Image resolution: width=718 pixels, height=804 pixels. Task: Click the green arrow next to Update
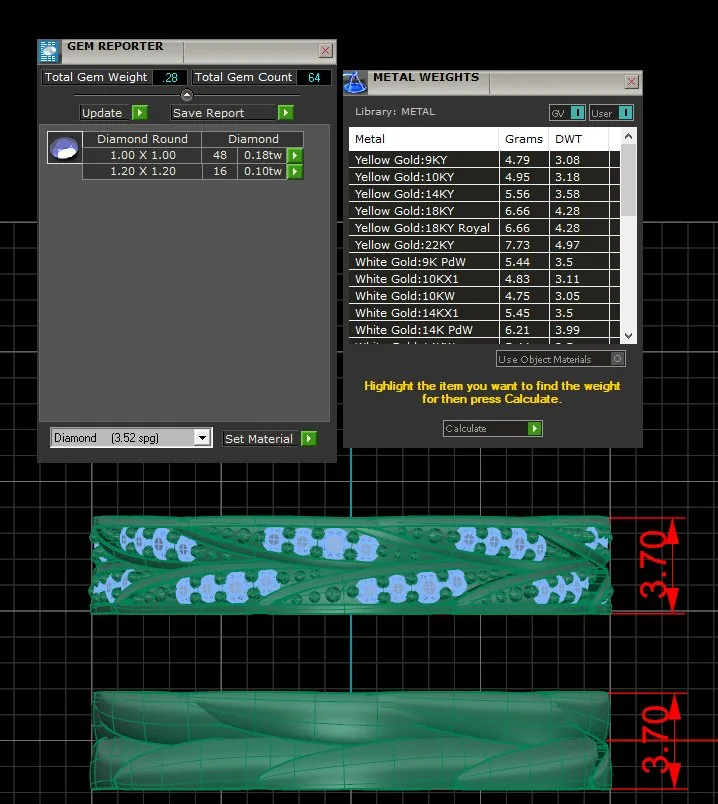(139, 112)
